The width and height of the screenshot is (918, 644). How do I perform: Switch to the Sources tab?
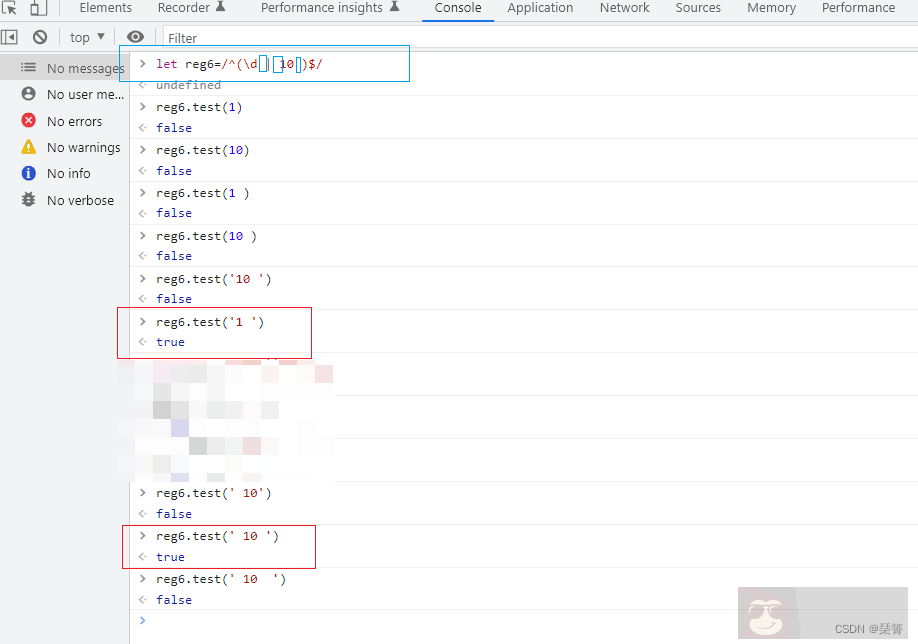(x=698, y=8)
